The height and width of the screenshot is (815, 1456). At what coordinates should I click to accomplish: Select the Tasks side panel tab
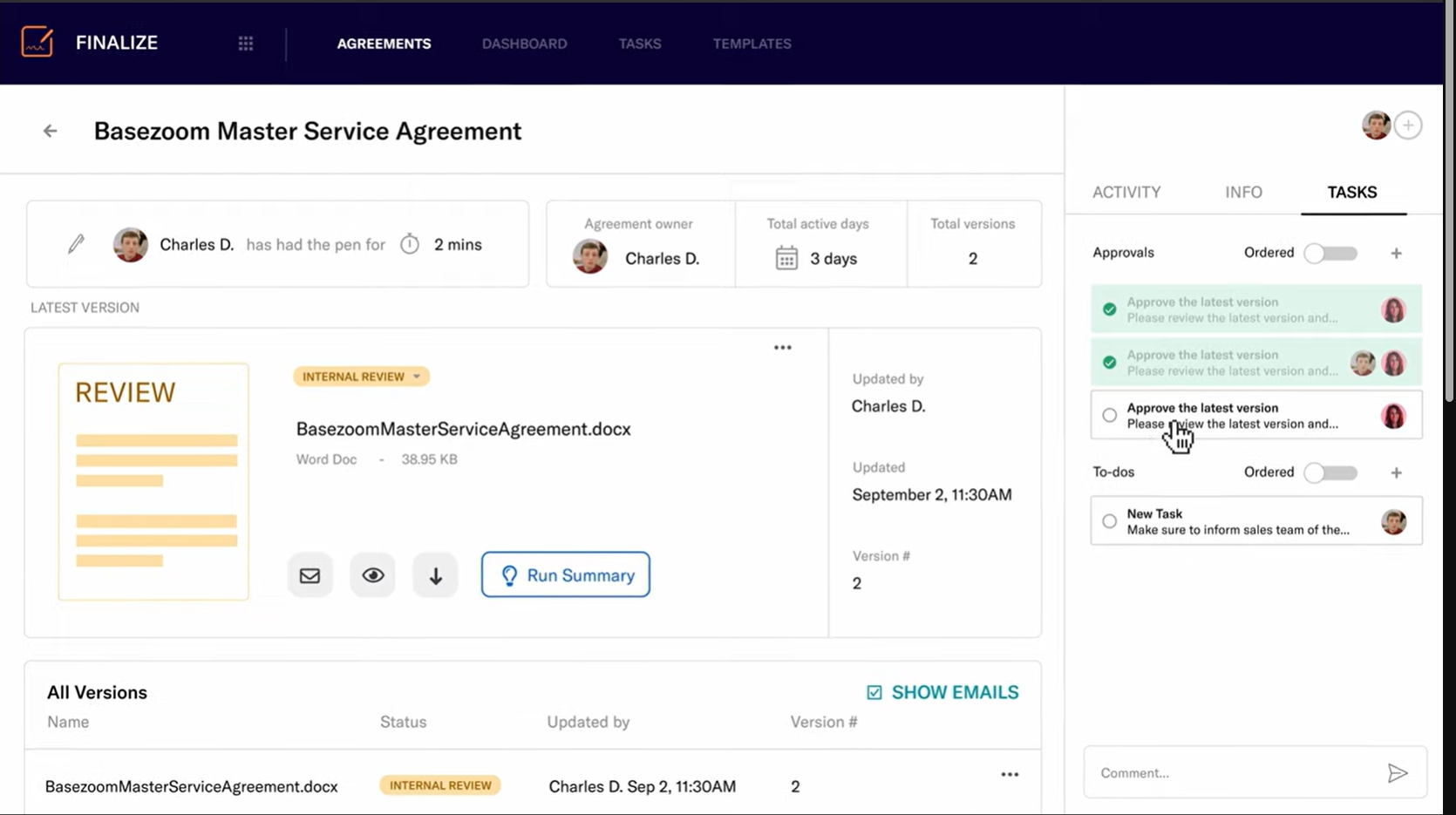[x=1352, y=192]
